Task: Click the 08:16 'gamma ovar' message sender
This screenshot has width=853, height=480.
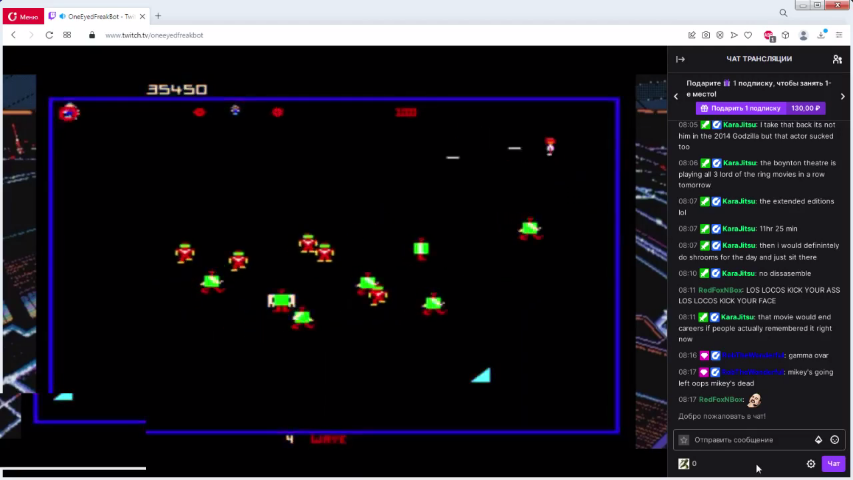Action: (753, 355)
